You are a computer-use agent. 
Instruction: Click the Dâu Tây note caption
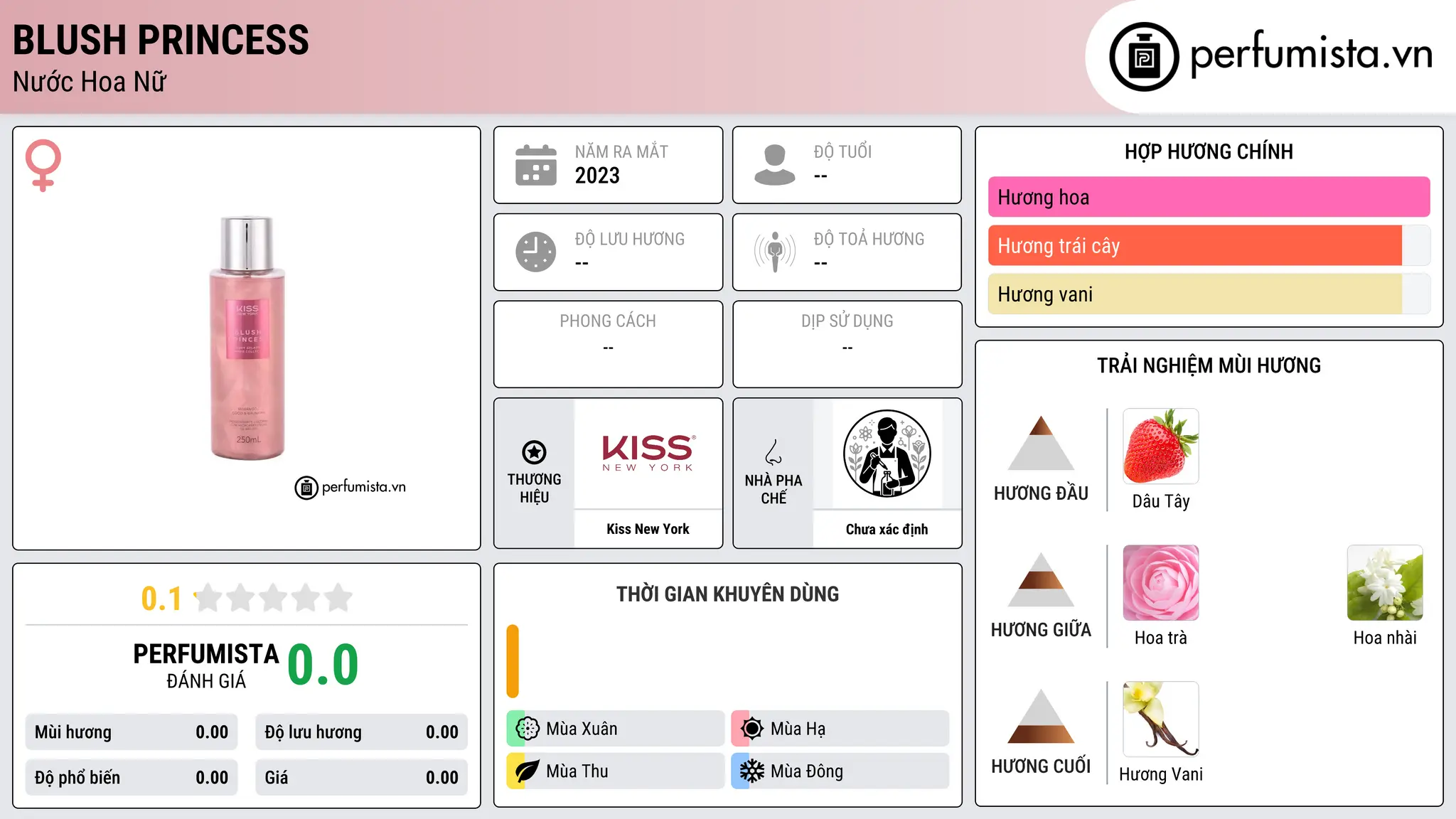point(1161,501)
